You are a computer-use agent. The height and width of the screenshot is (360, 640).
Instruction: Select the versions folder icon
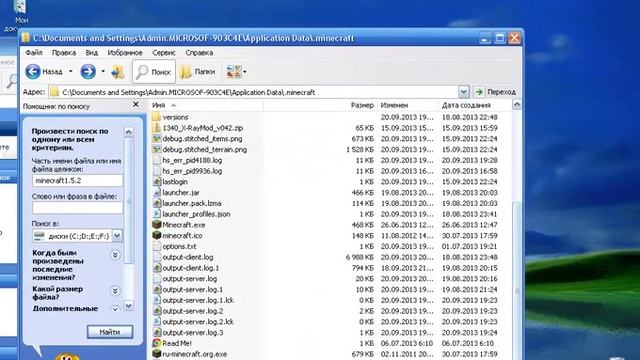[156, 117]
